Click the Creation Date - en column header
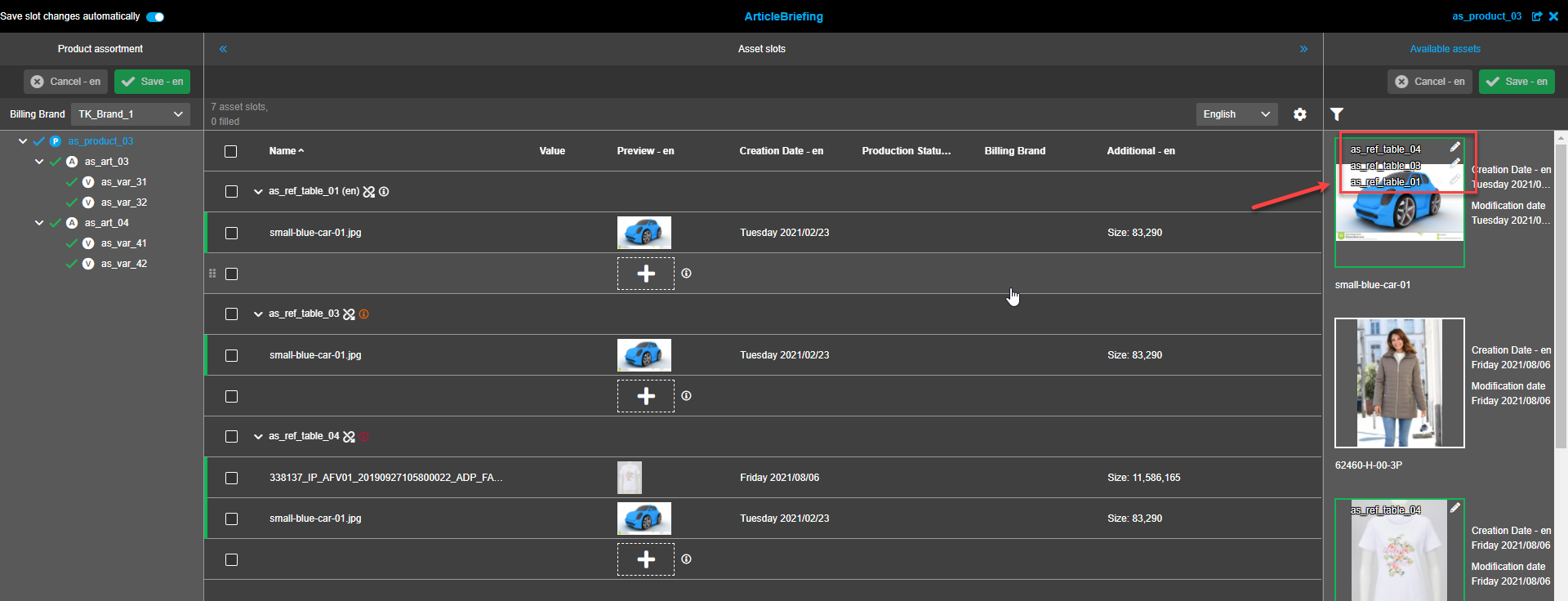Screen dimensions: 1568x601 point(781,151)
